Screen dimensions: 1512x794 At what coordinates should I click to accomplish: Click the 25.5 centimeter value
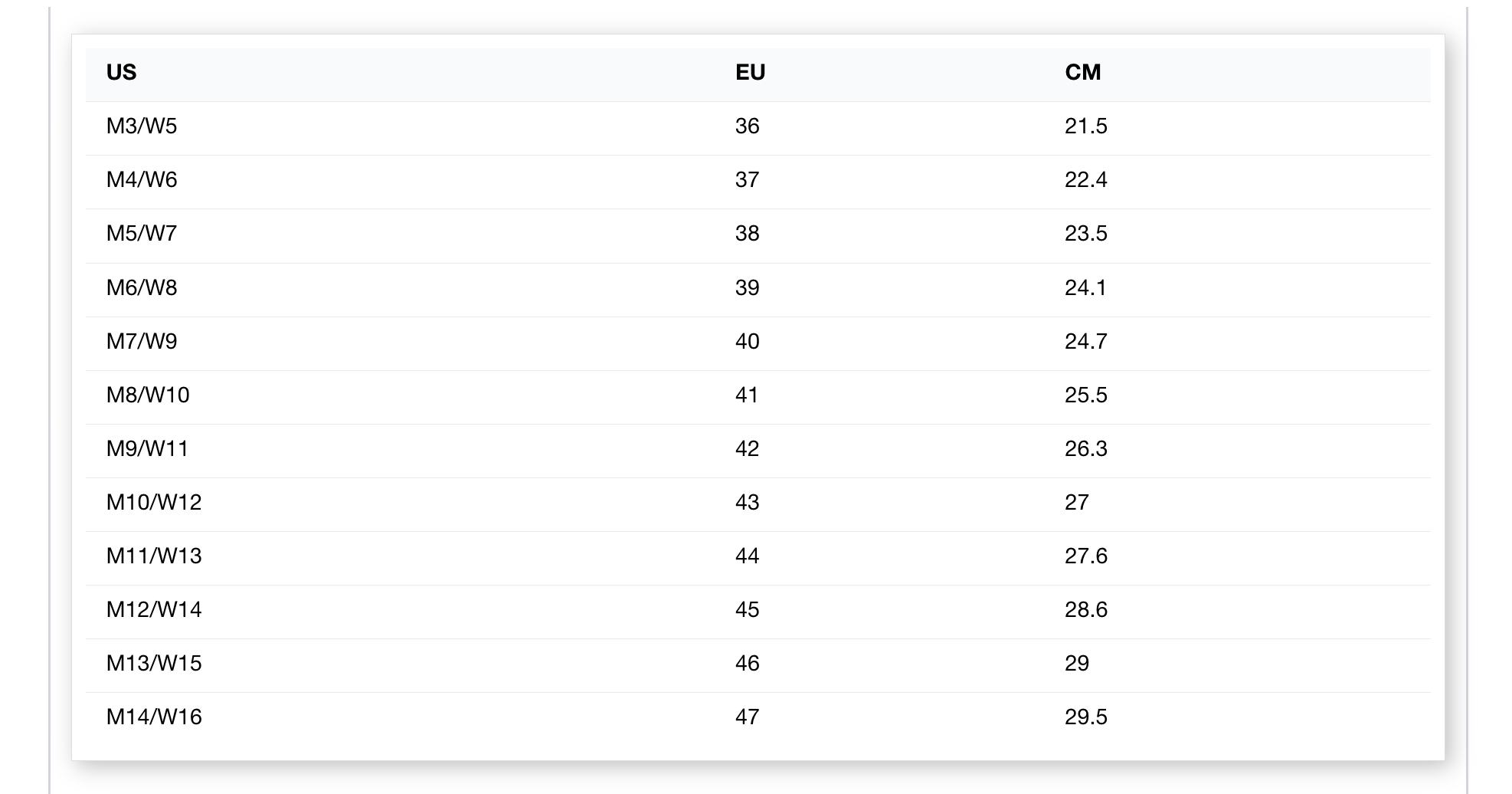tap(1085, 395)
